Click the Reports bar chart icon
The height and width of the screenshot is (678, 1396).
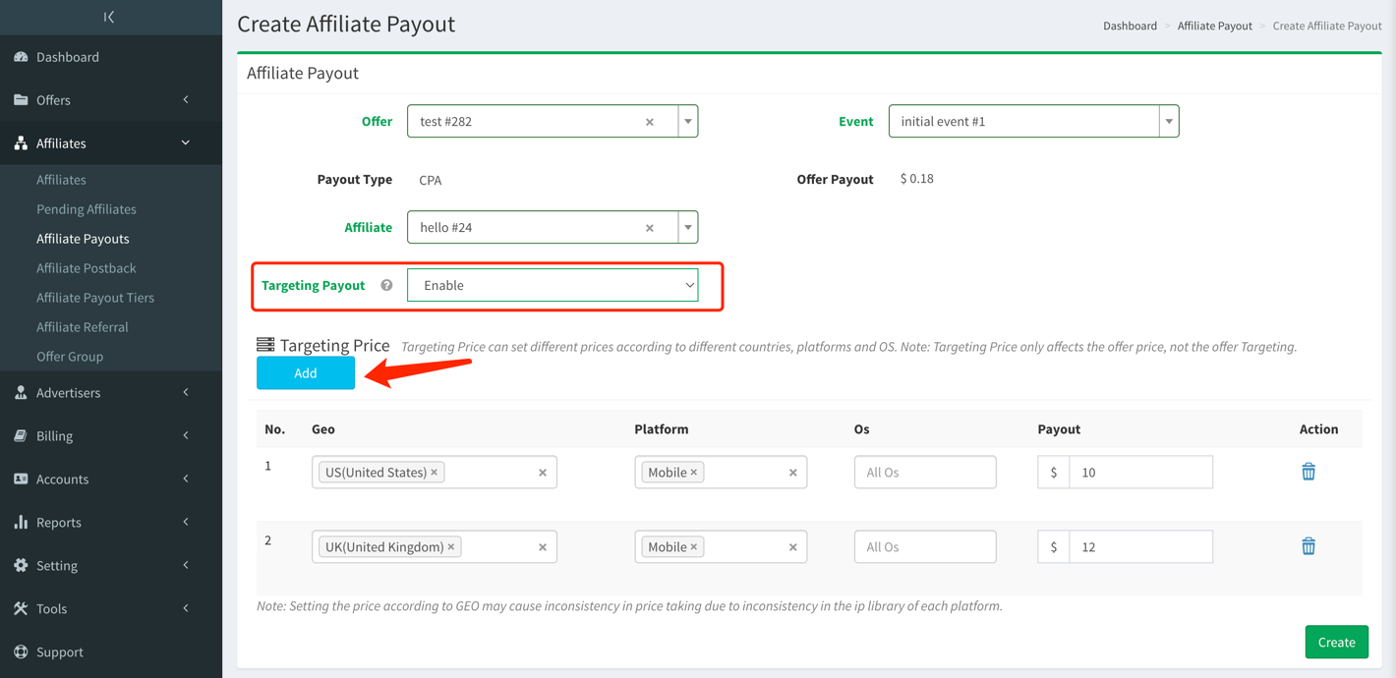21,522
